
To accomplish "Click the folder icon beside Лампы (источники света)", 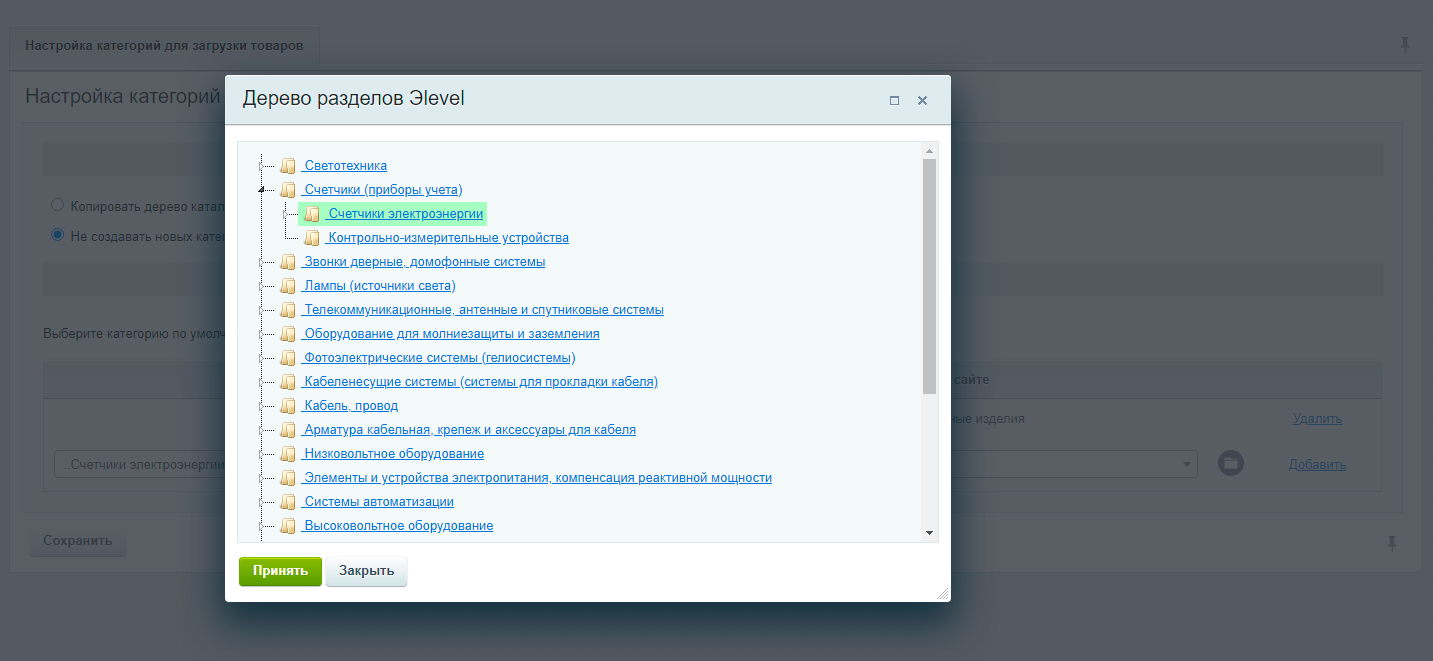I will tap(288, 286).
